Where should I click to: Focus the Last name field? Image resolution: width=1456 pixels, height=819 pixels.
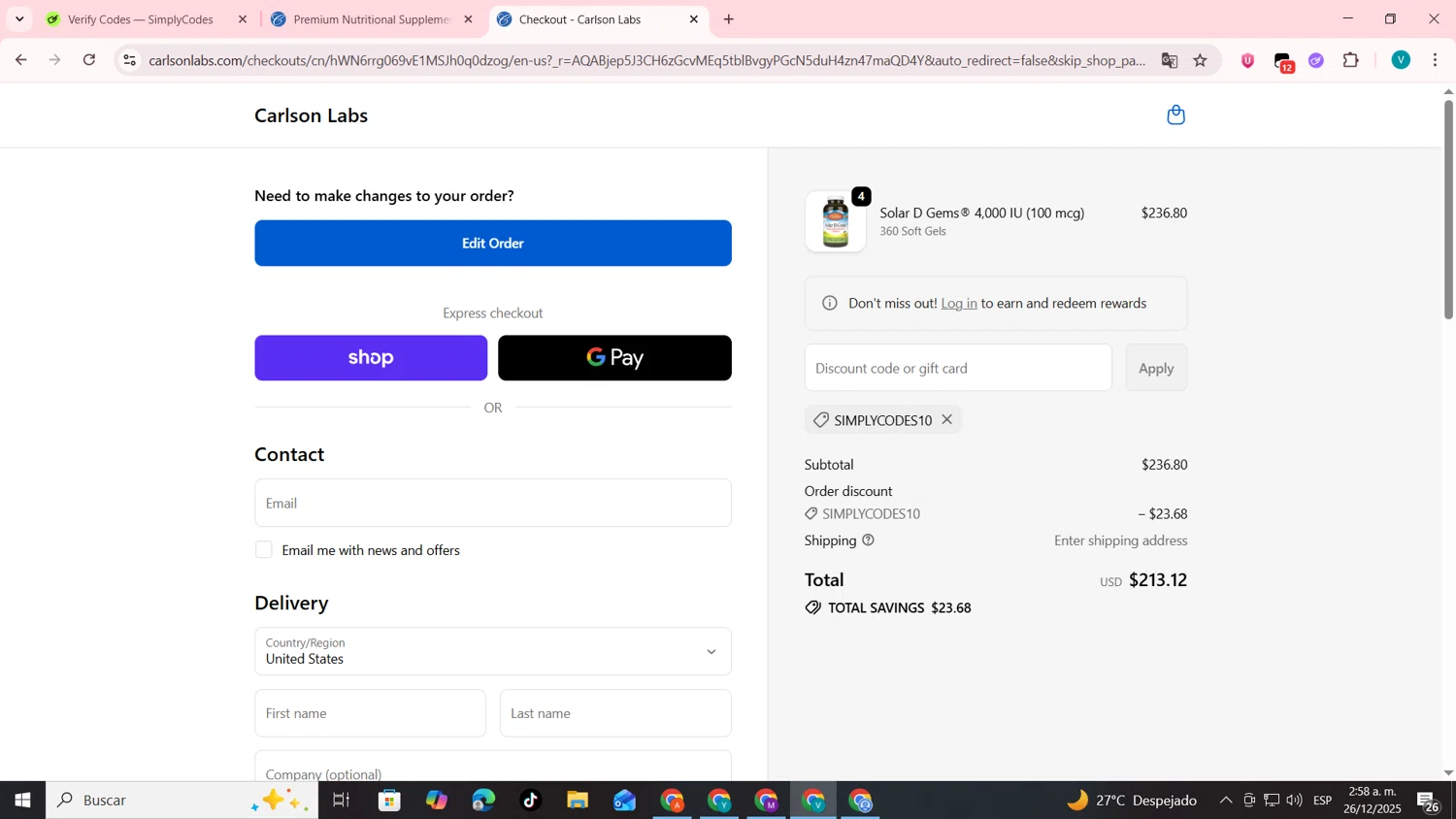point(615,713)
